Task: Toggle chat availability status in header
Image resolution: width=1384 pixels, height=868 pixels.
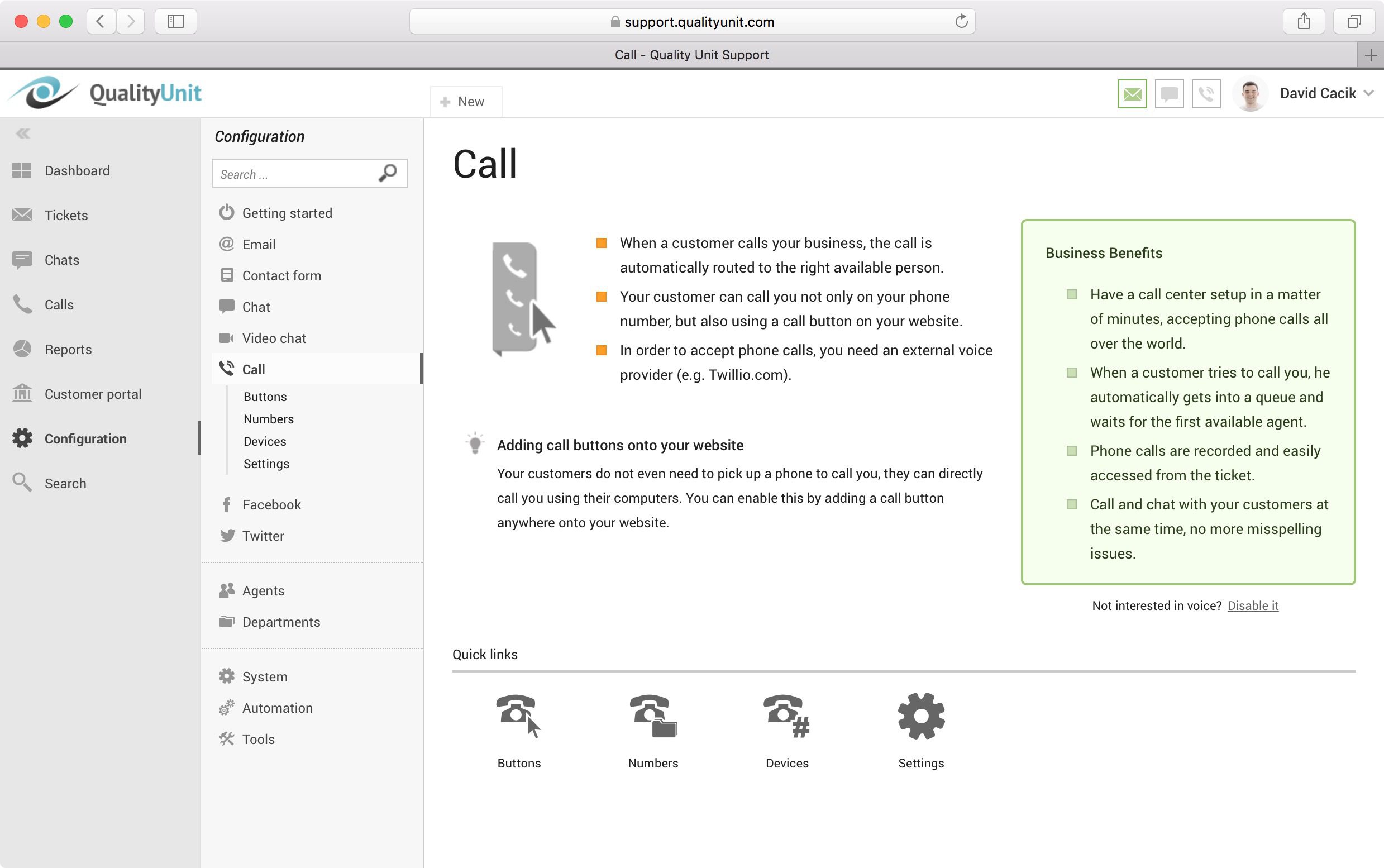Action: [1169, 94]
